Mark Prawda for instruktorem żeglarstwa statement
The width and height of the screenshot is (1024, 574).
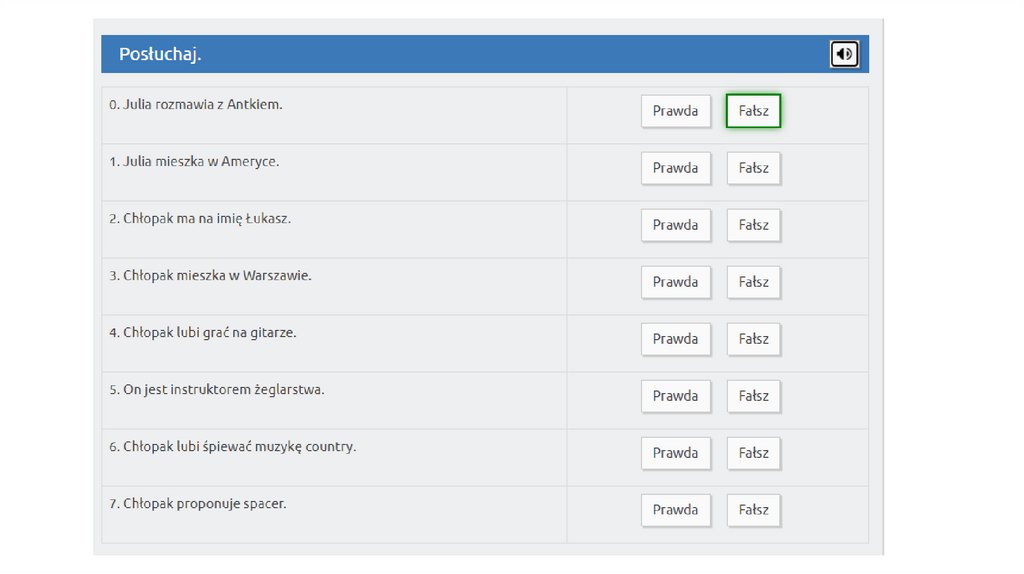[x=675, y=396]
